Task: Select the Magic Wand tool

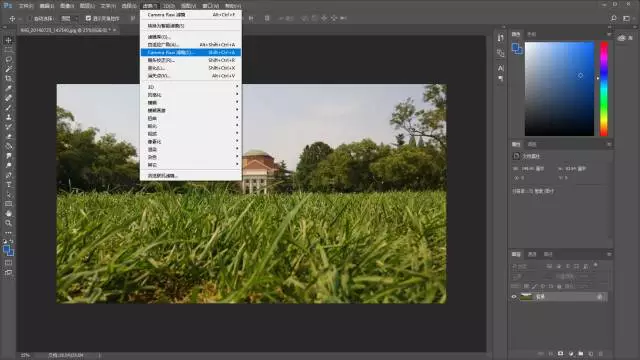Action: [x=8, y=69]
